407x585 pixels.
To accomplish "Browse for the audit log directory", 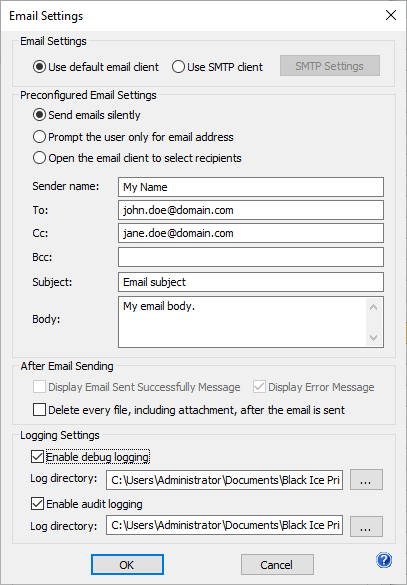I will click(366, 526).
